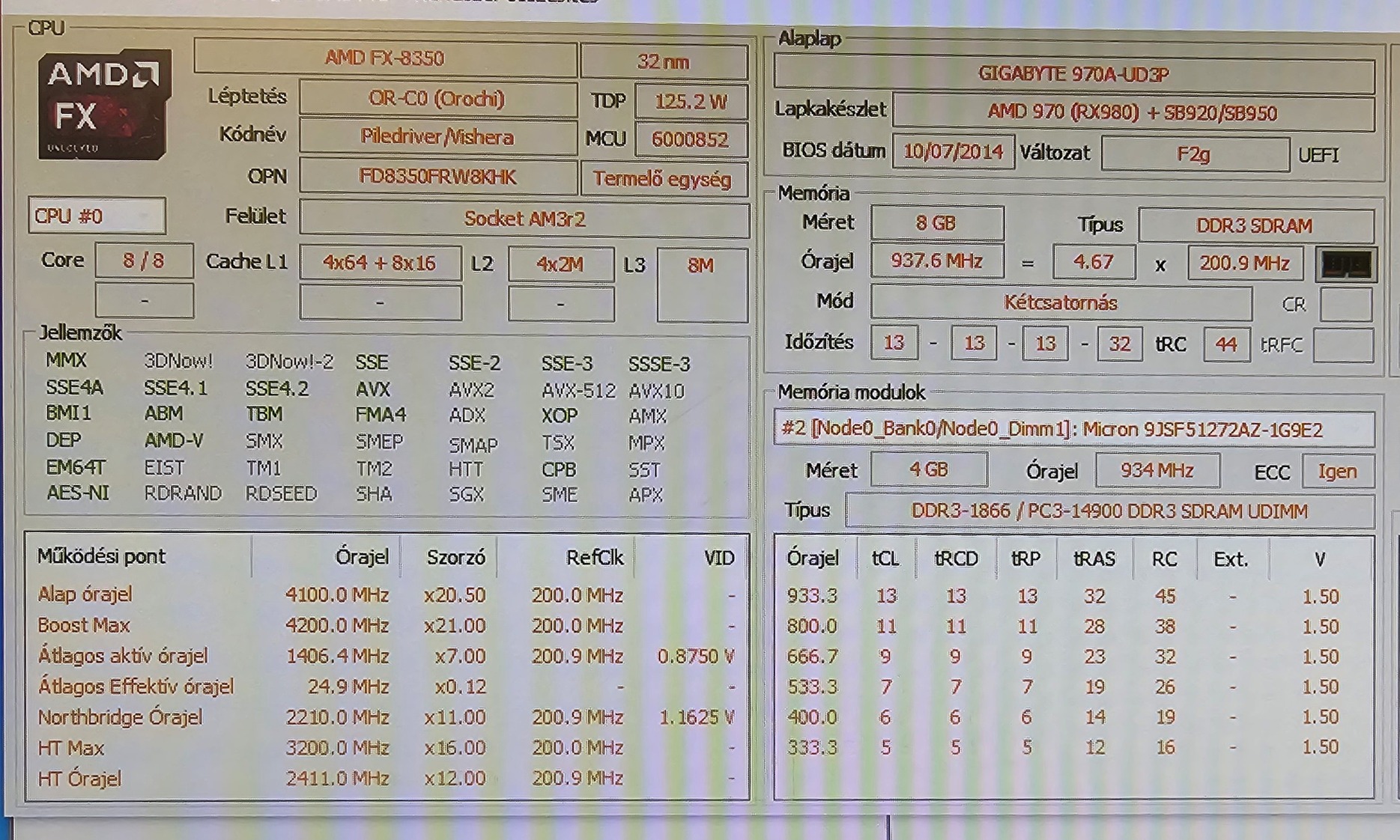The width and height of the screenshot is (1400, 840).
Task: Click the L3 cache value 8M
Action: [702, 284]
